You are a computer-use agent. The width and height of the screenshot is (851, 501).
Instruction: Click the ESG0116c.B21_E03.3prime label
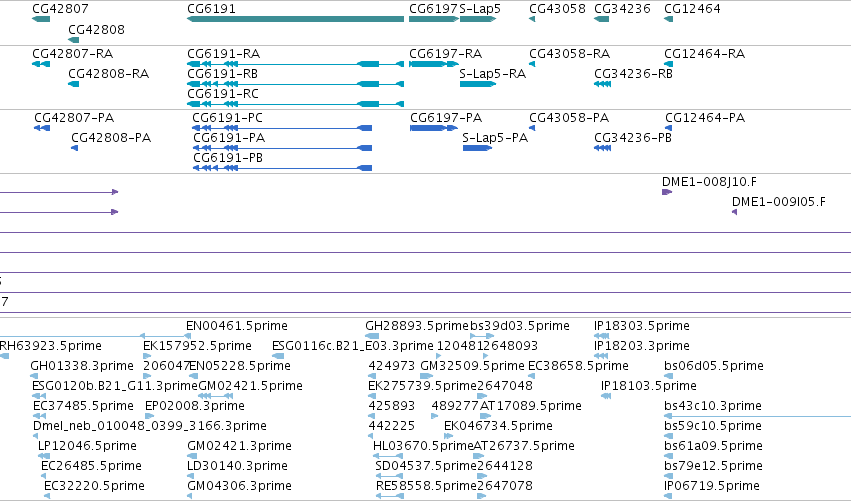[x=353, y=346]
